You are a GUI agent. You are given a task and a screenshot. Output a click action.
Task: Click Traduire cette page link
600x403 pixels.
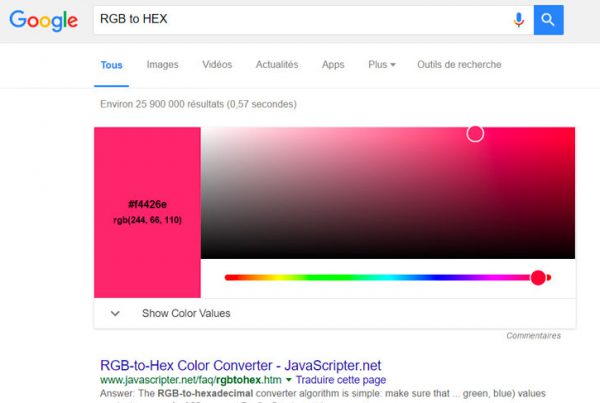[341, 380]
